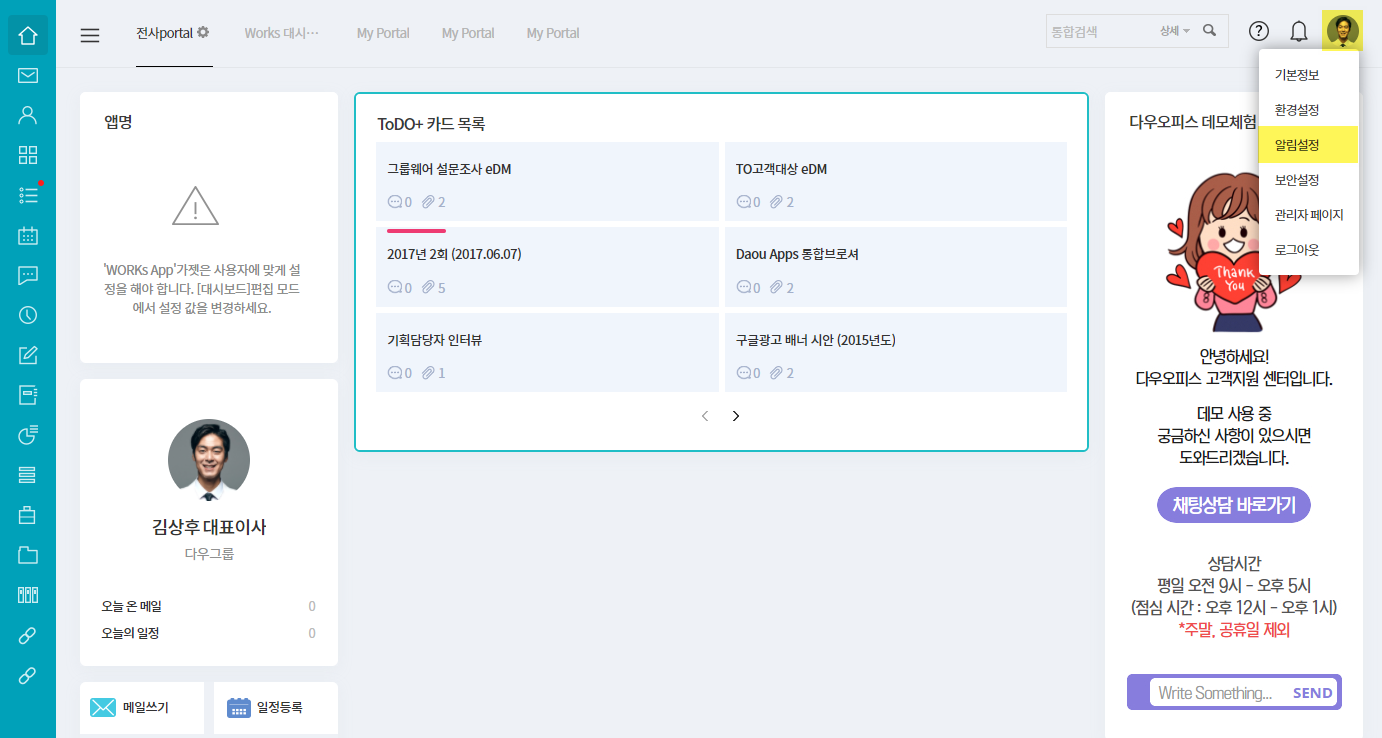
Task: Select 로그아웃 from the profile menu
Action: tap(1297, 250)
